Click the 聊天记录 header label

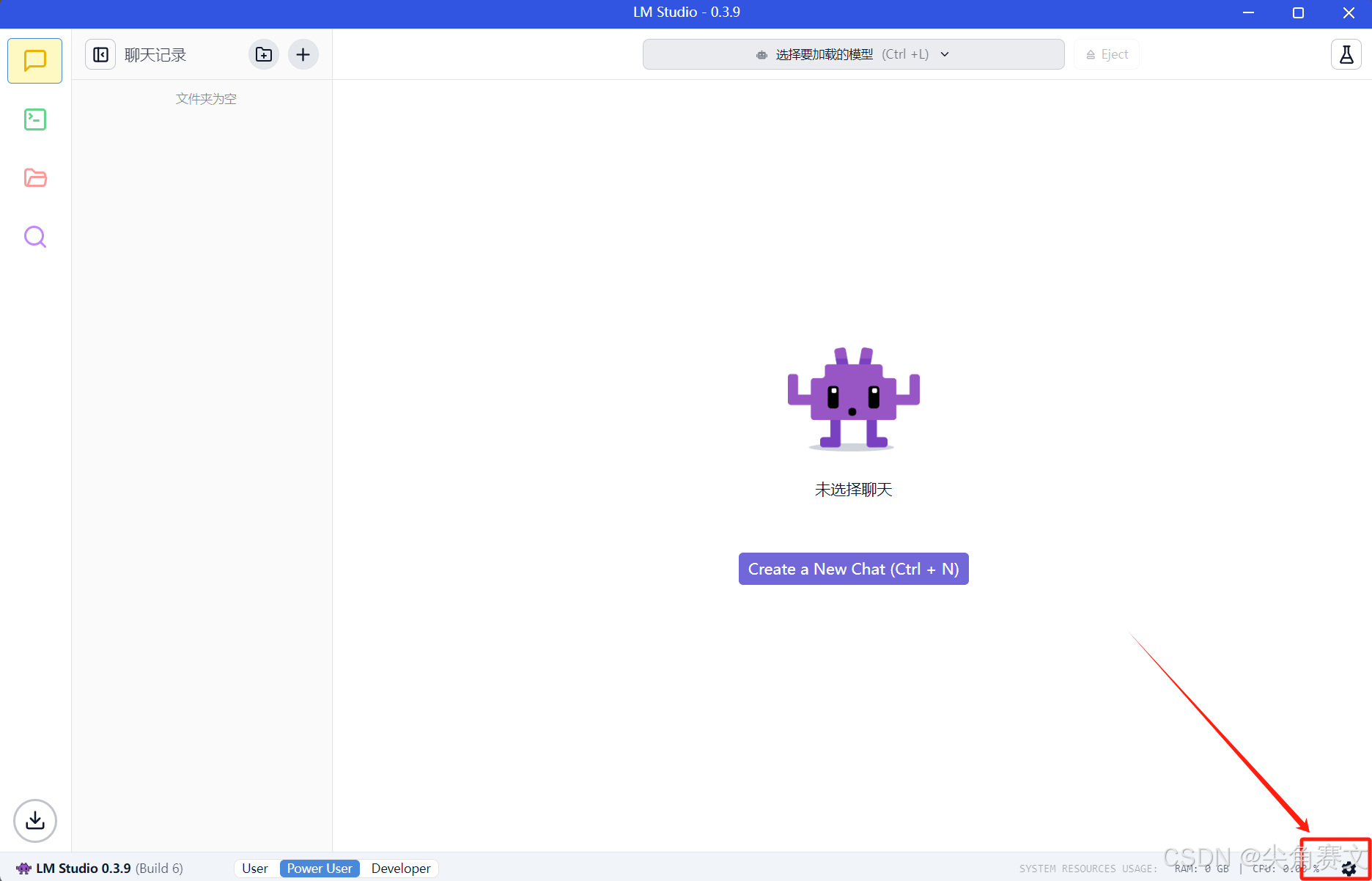tap(155, 55)
